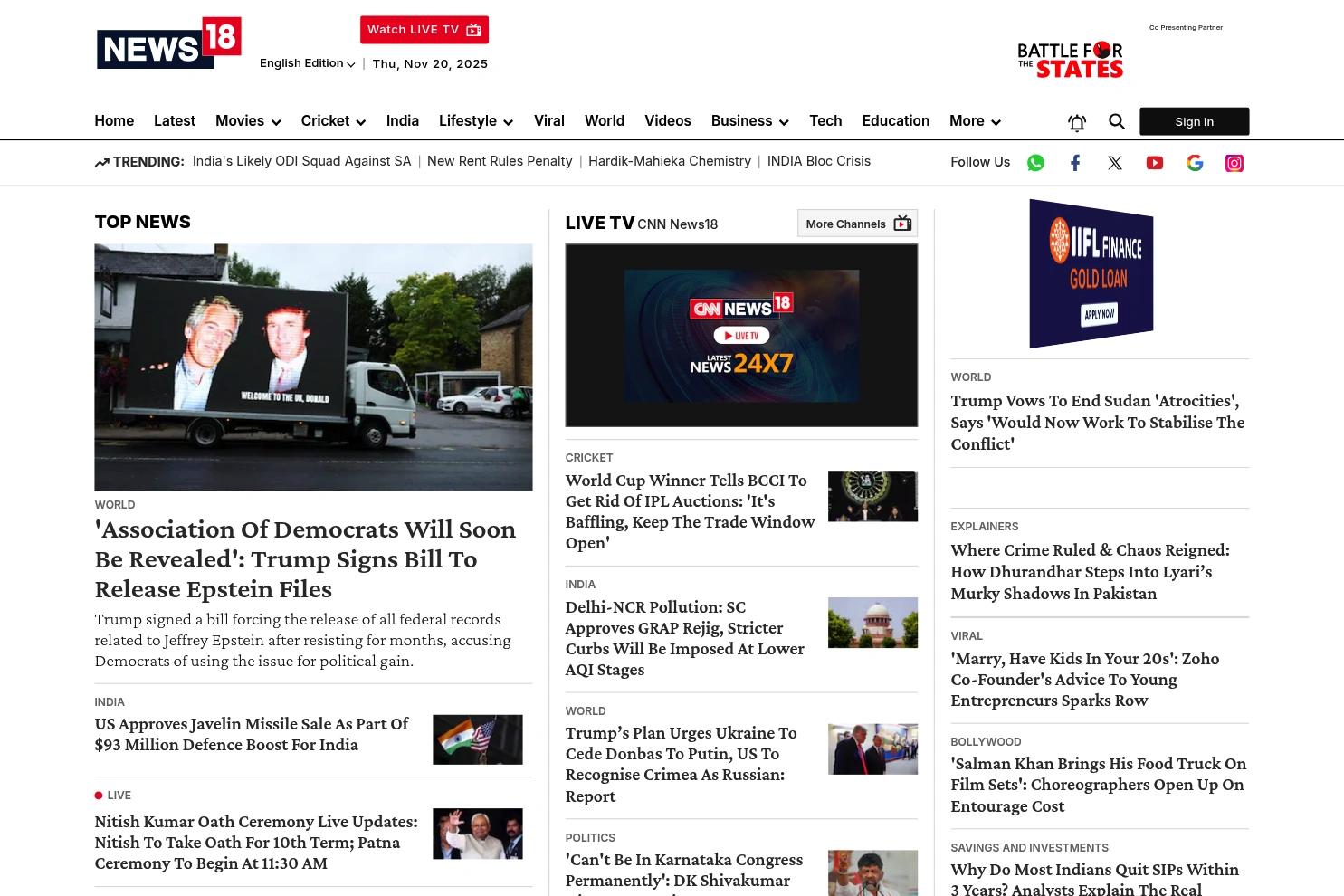Image resolution: width=1344 pixels, height=896 pixels.
Task: Open the World nav item
Action: click(x=605, y=121)
